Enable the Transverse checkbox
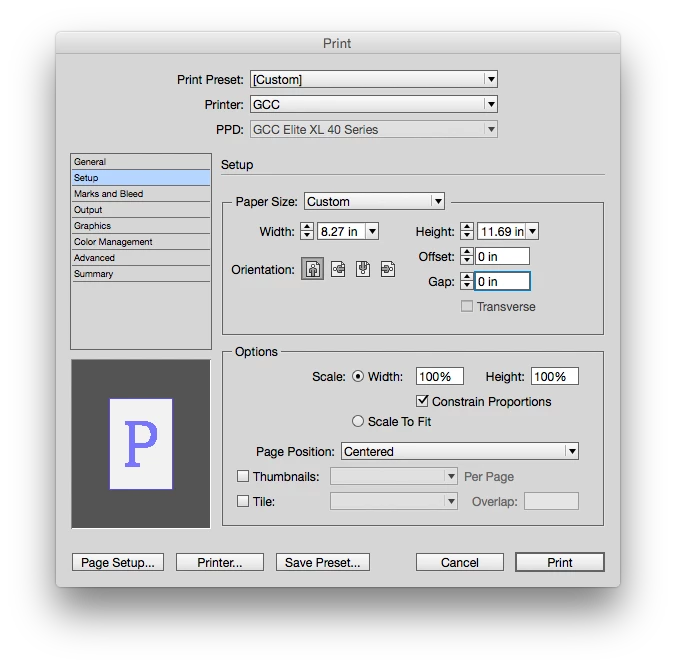676x667 pixels. 467,307
